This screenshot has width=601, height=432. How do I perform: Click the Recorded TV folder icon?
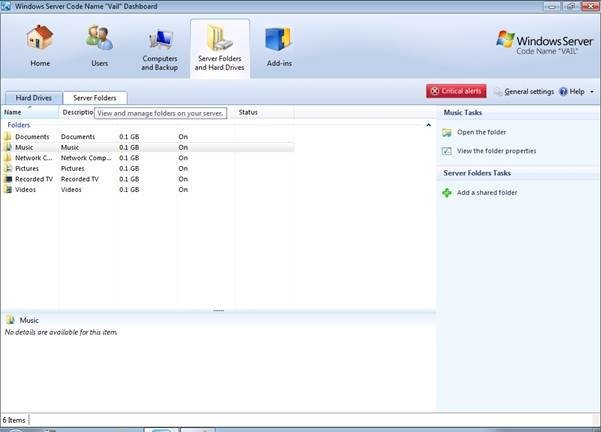click(8, 179)
